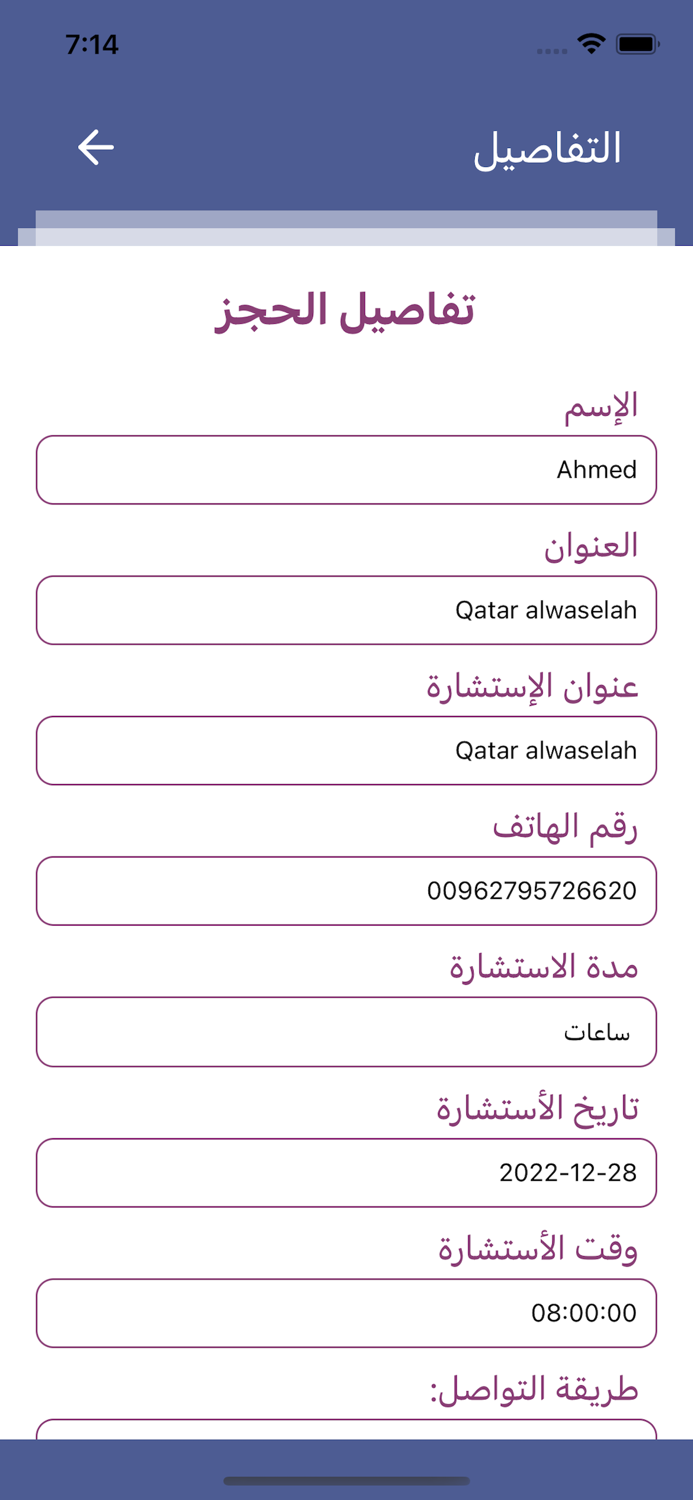Tap the العنوان field showing Qatar alwaselah
693x1500 pixels.
346,610
